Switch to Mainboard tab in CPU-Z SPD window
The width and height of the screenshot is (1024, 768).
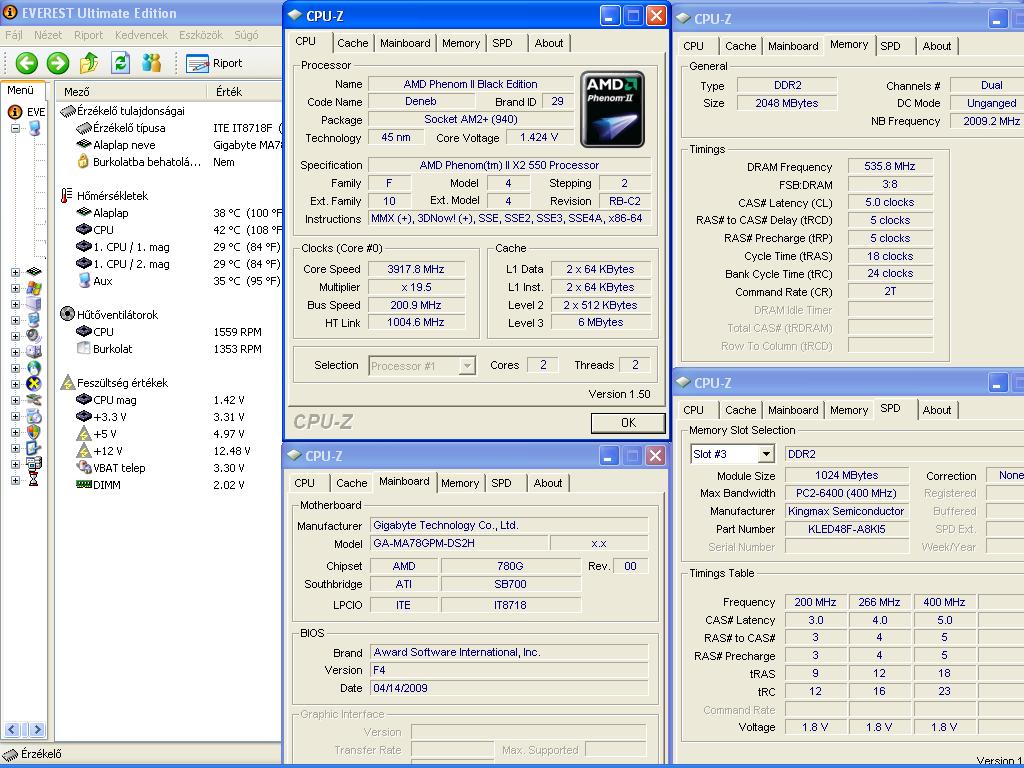(793, 410)
